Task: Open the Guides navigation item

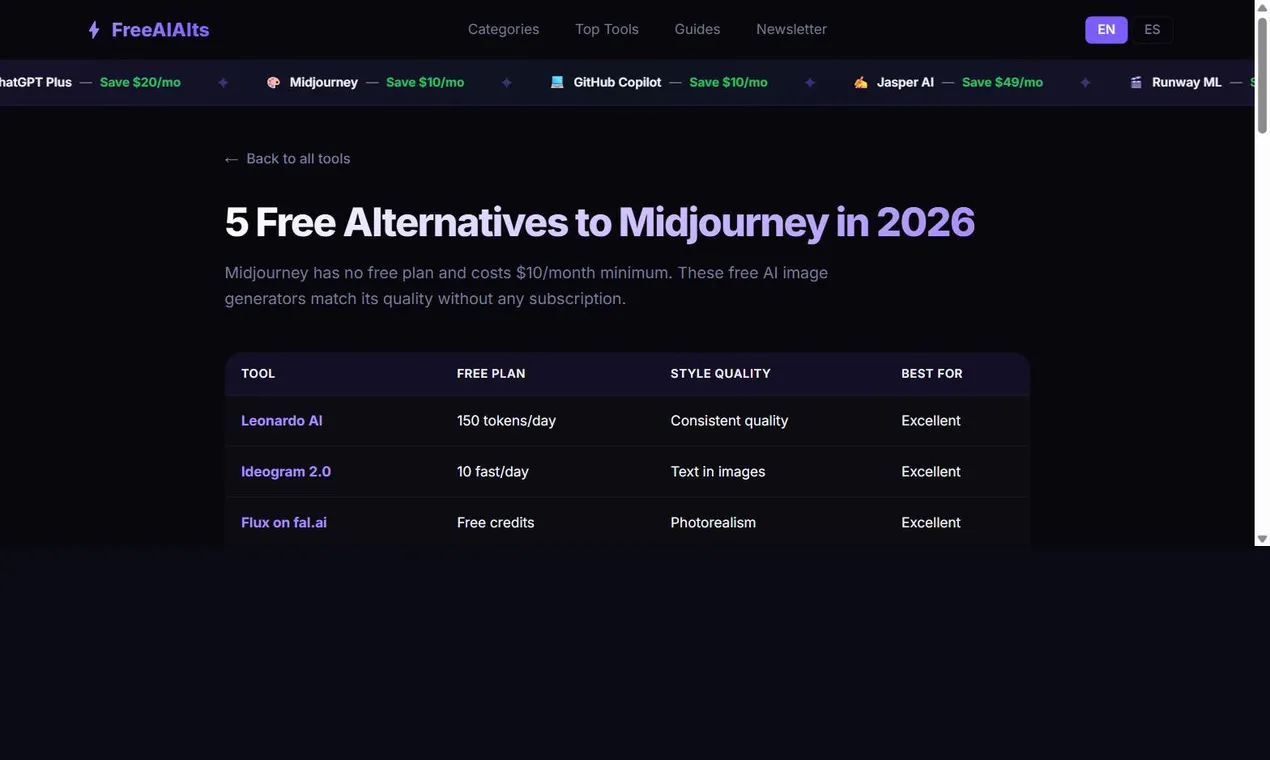Action: (697, 29)
